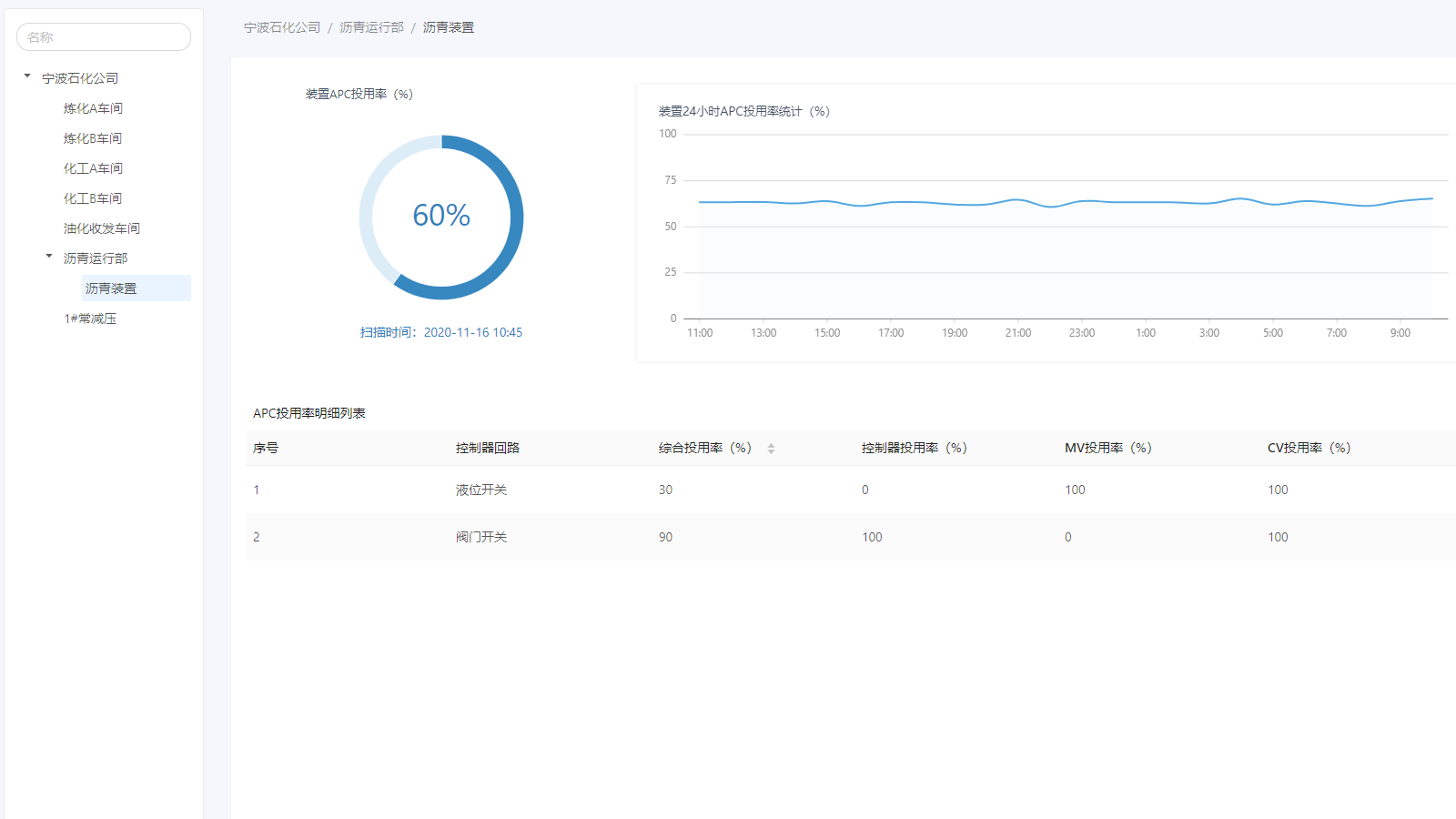Click the 沥青装置 breadcrumb item
This screenshot has height=819, width=1456.
[x=449, y=27]
